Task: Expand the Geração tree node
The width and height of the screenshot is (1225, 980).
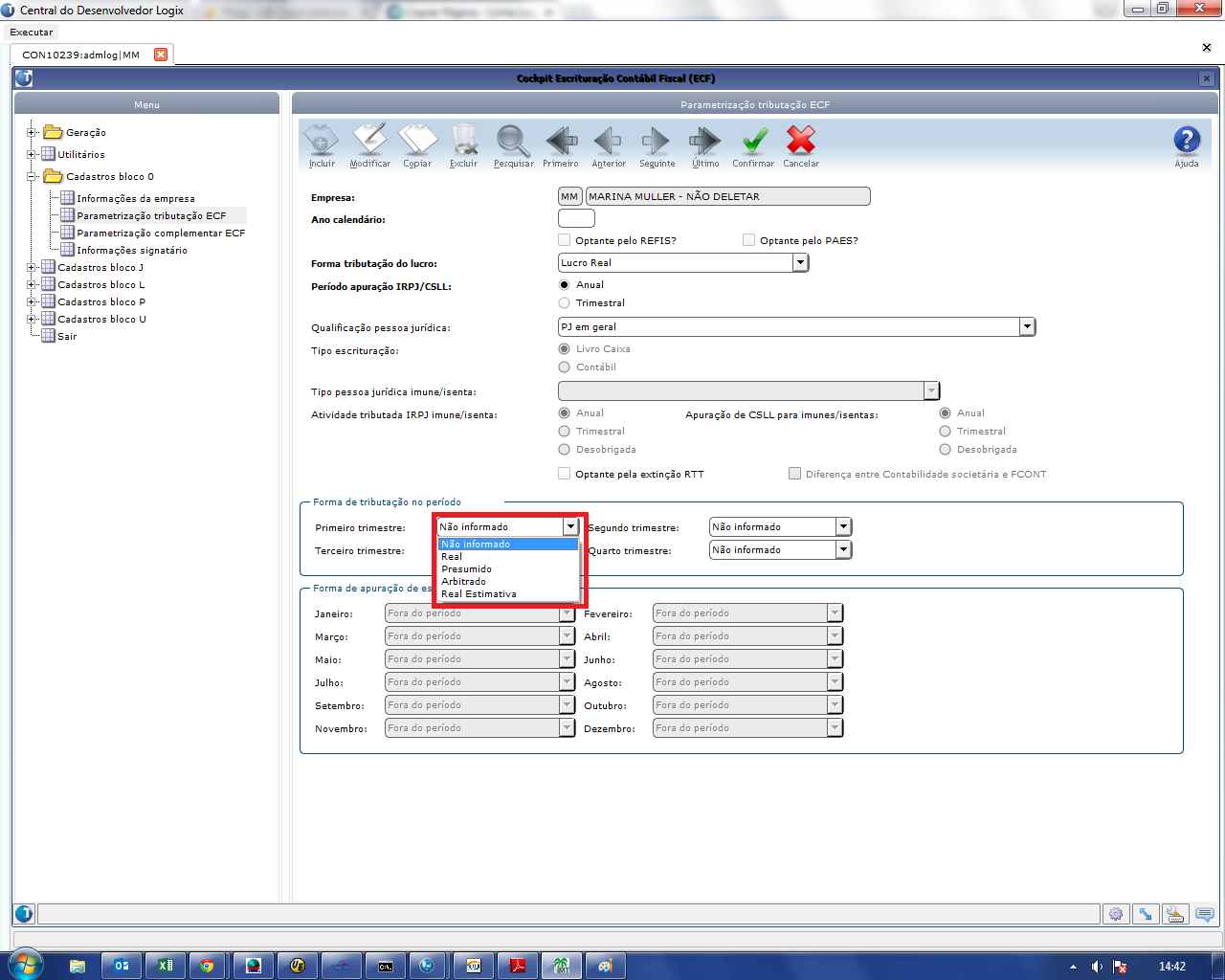Action: [x=32, y=133]
